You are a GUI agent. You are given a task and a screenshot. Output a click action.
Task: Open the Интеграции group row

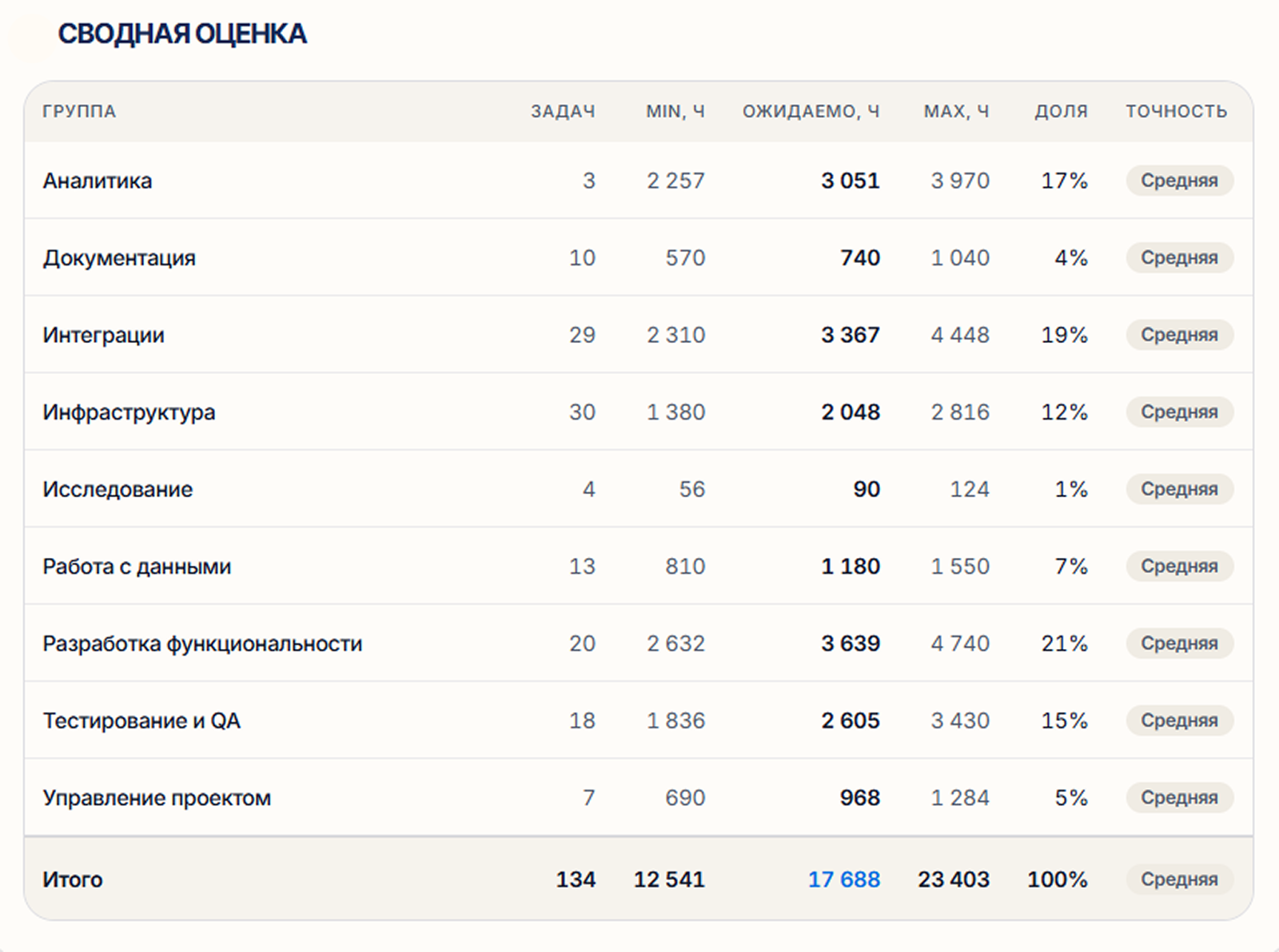639,335
